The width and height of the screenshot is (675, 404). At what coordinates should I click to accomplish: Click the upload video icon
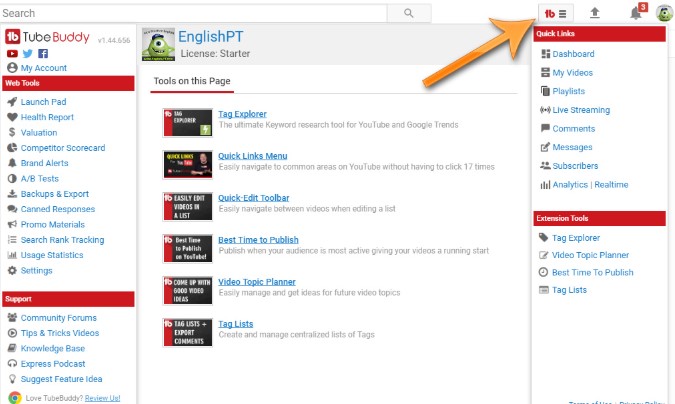tap(595, 13)
